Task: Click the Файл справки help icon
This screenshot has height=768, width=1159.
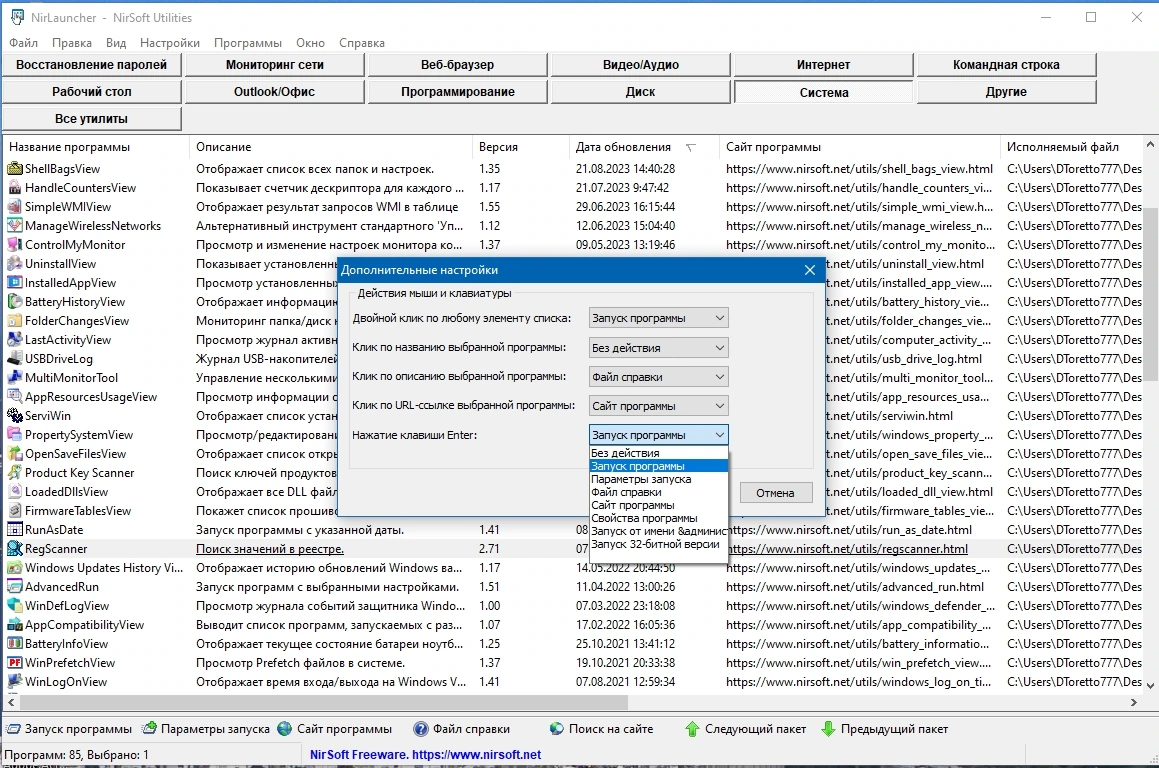Action: click(x=421, y=729)
